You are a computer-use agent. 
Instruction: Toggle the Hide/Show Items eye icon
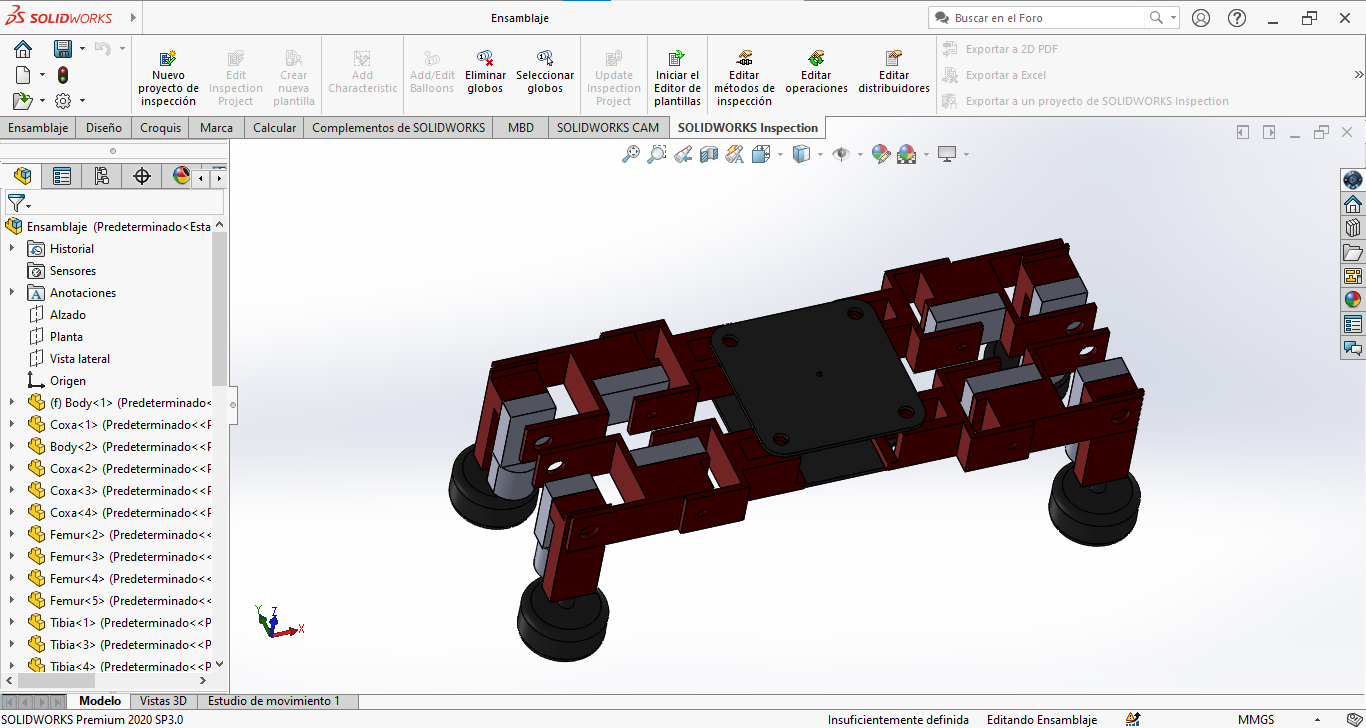(x=841, y=154)
